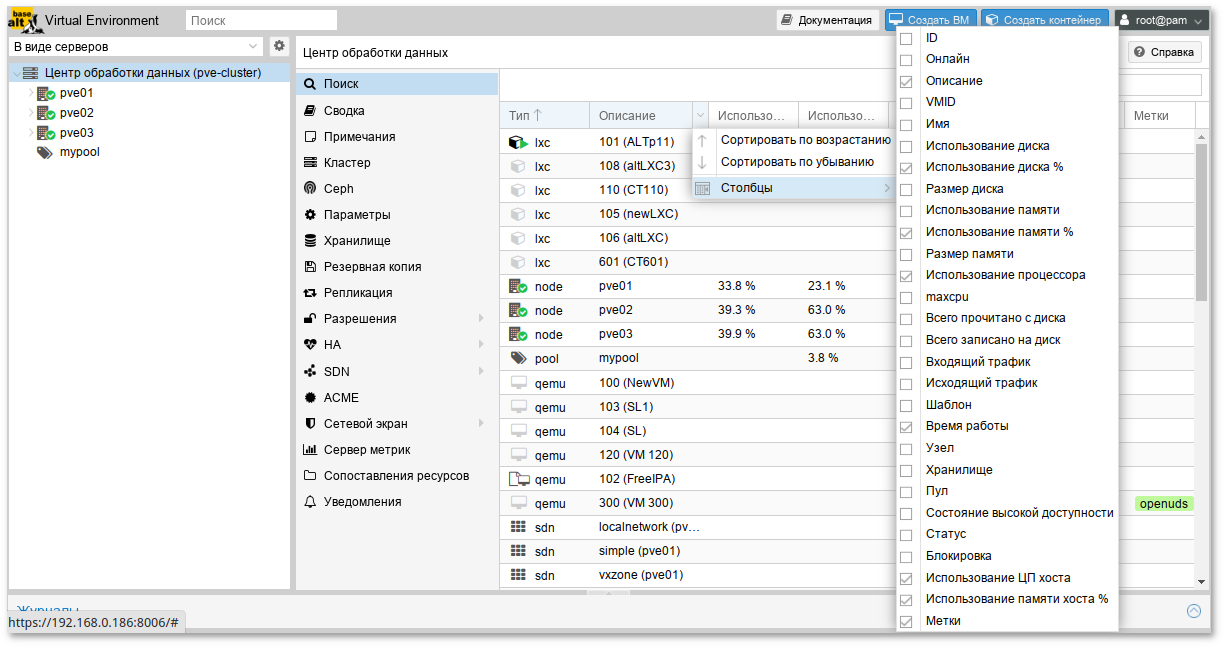Screen dimensions: 1224x647
Task: Click the gear icon beside view selector
Action: [x=279, y=46]
